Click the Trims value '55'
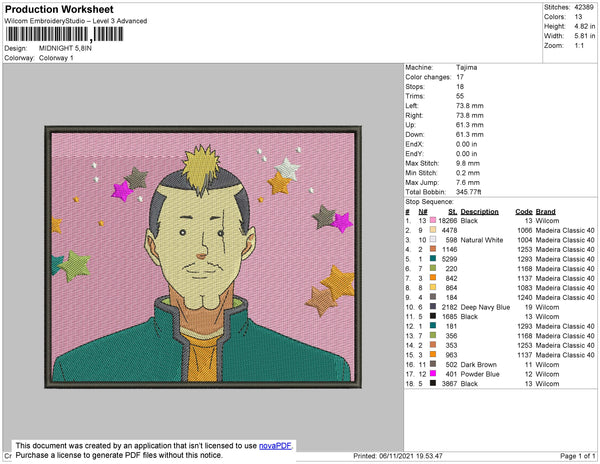Image resolution: width=600 pixels, height=464 pixels. pyautogui.click(x=460, y=96)
